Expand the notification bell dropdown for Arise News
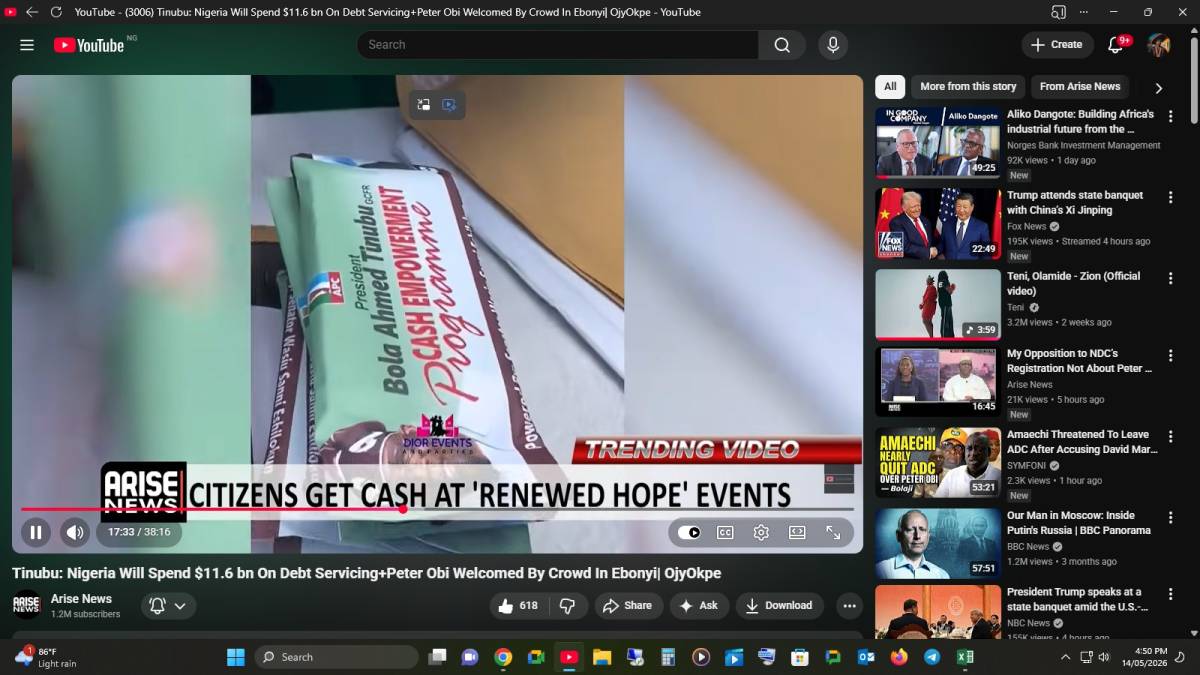The width and height of the screenshot is (1200, 675). click(x=168, y=605)
